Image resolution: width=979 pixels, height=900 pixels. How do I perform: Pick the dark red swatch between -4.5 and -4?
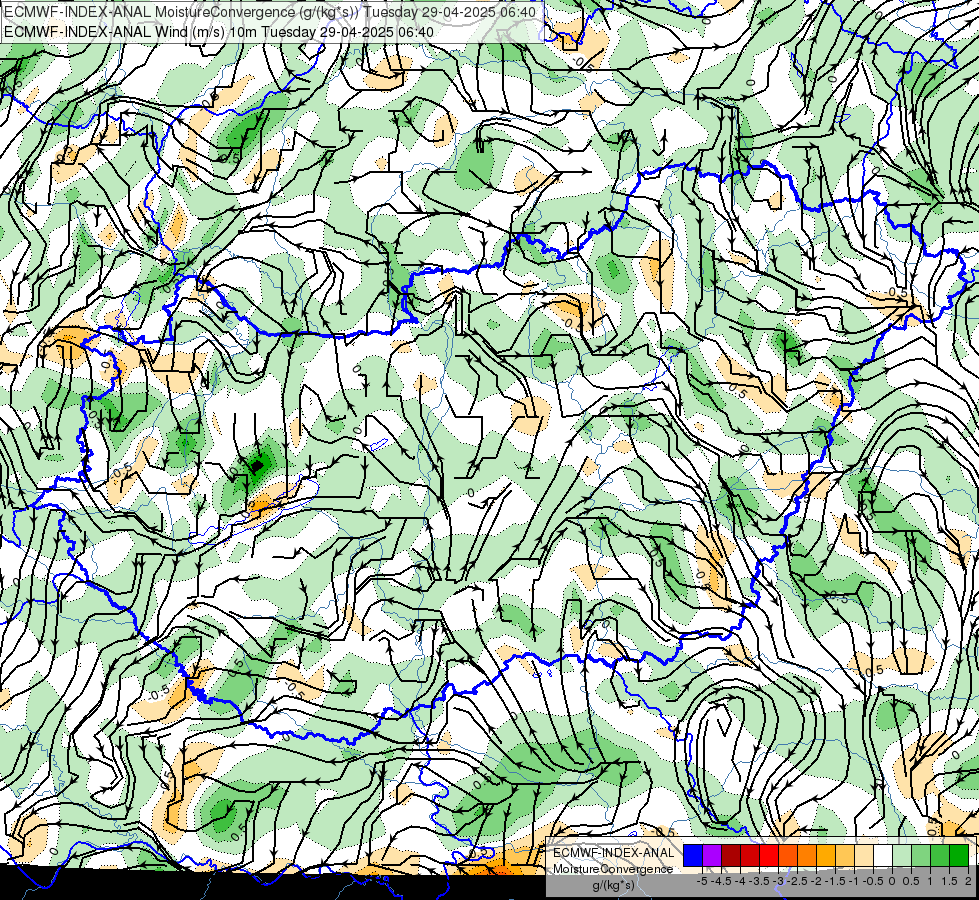(731, 855)
